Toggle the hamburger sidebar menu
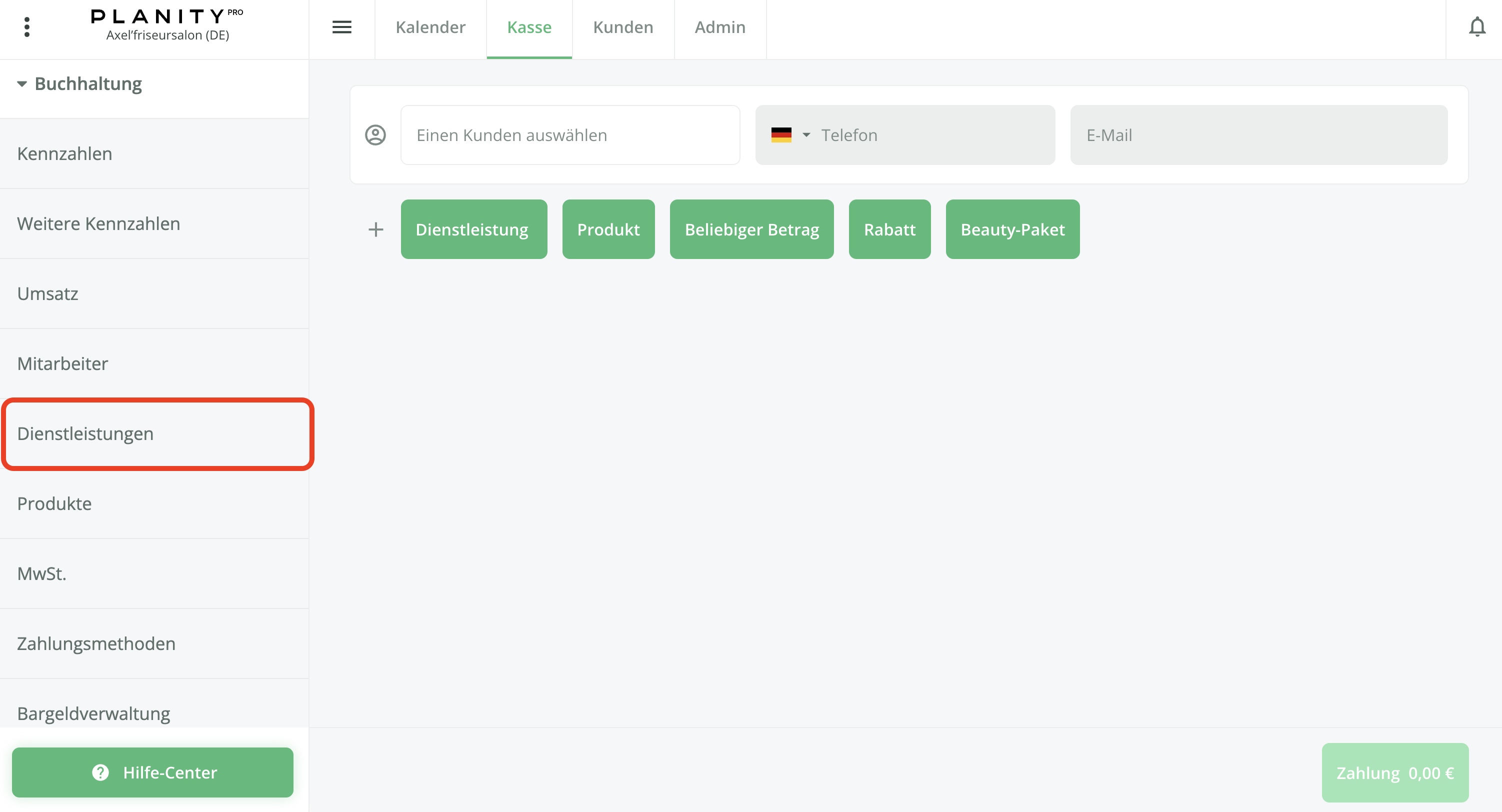Image resolution: width=1502 pixels, height=812 pixels. click(341, 27)
